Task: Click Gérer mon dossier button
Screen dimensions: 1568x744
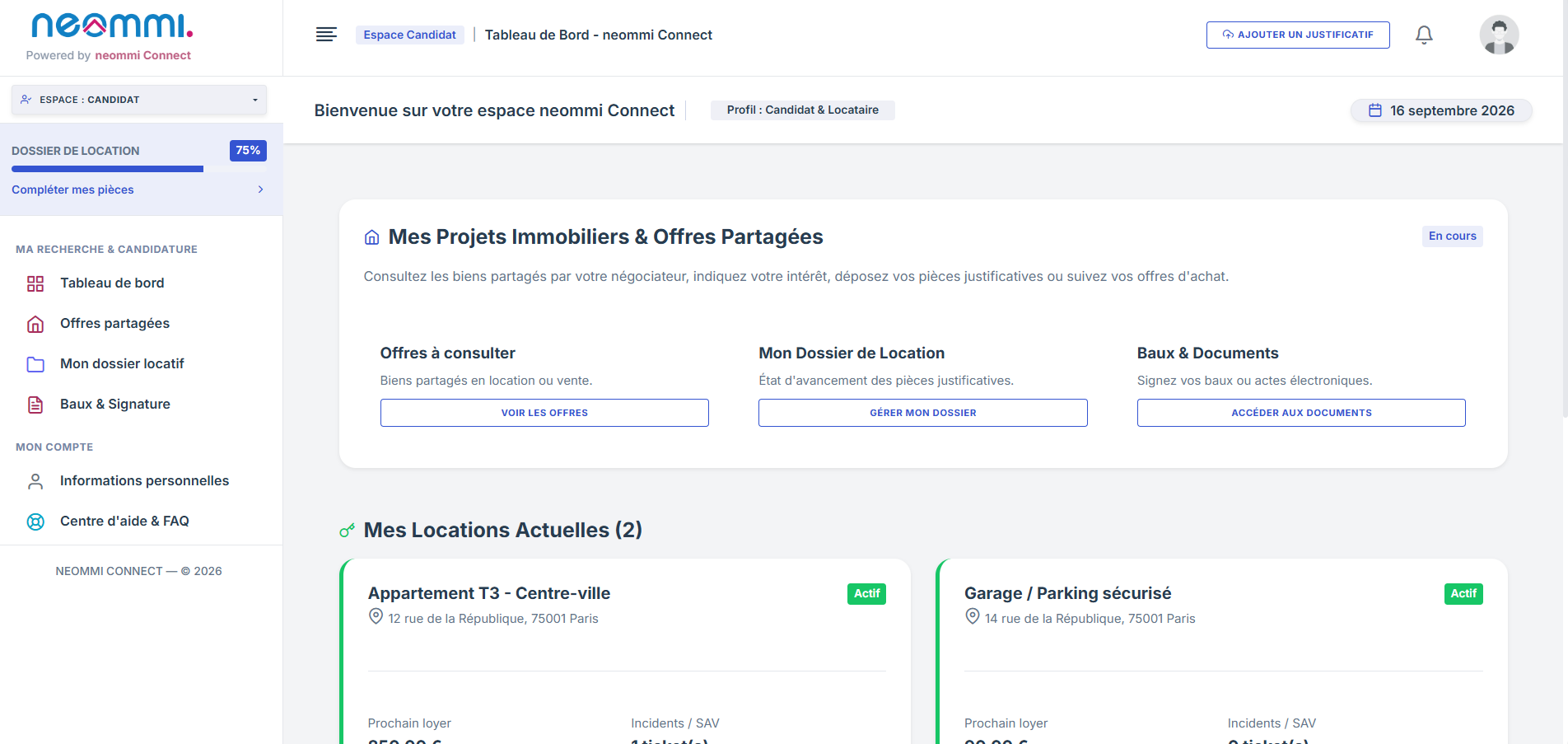Action: coord(923,413)
